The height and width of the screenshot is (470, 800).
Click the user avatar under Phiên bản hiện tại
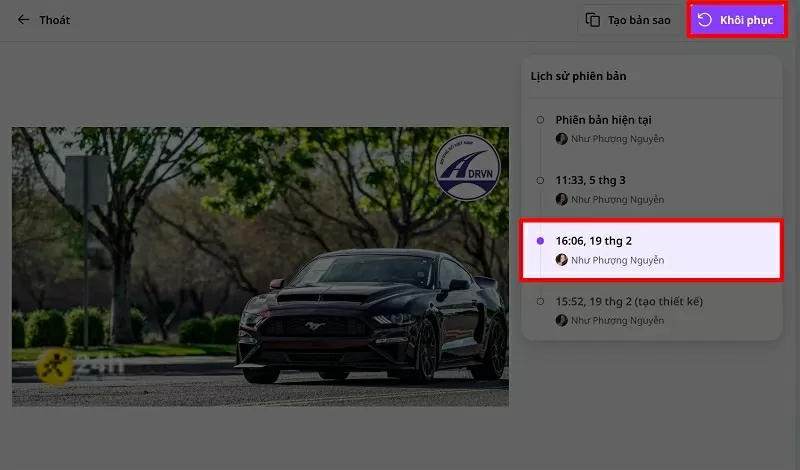coord(562,139)
